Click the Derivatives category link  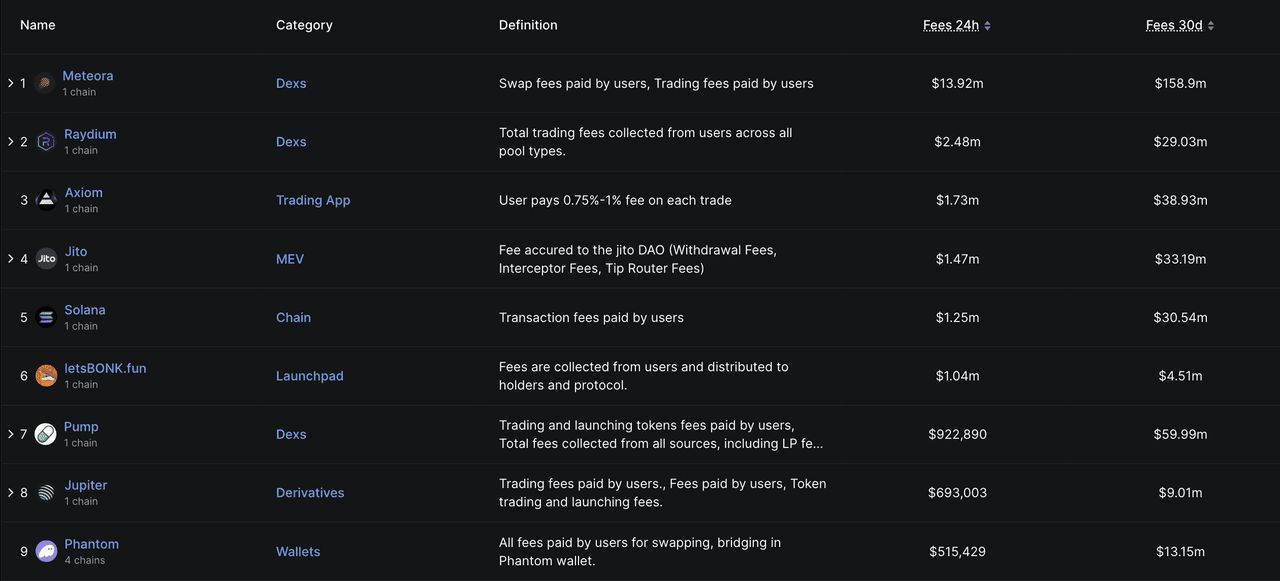click(310, 493)
